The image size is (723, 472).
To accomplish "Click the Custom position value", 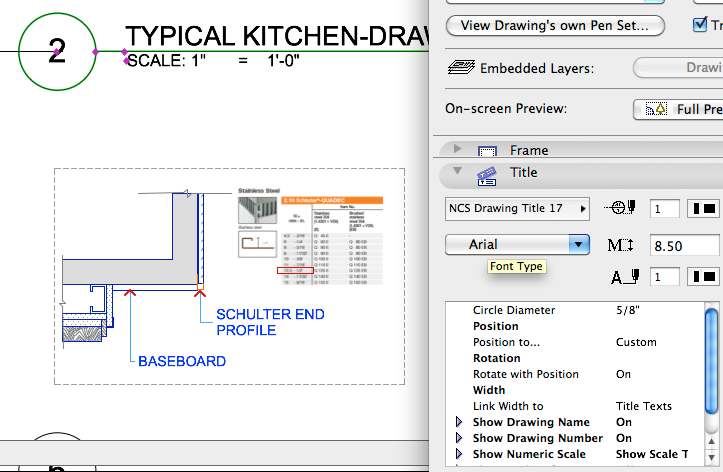I will pos(636,342).
